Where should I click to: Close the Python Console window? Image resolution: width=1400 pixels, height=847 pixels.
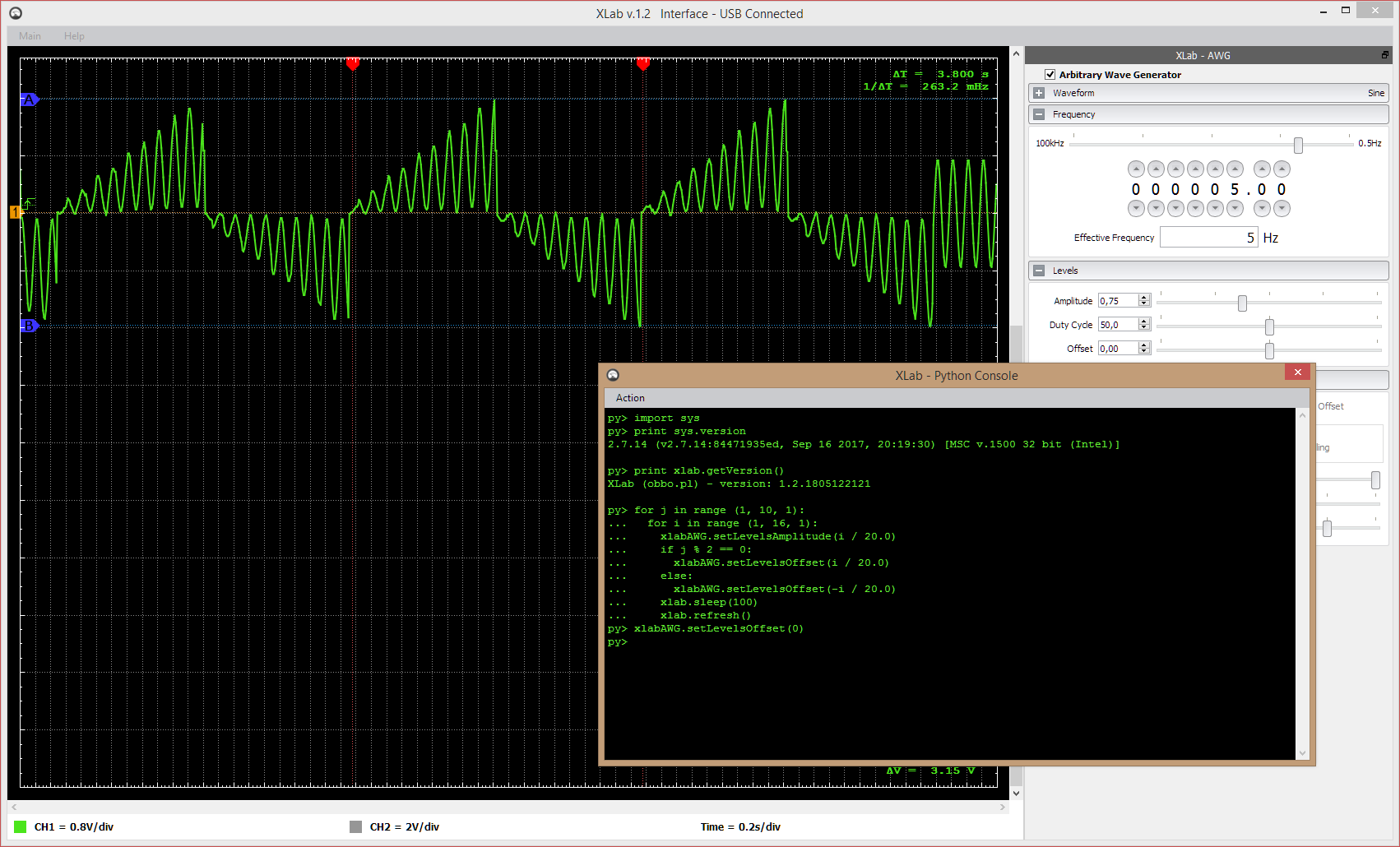tap(1297, 372)
